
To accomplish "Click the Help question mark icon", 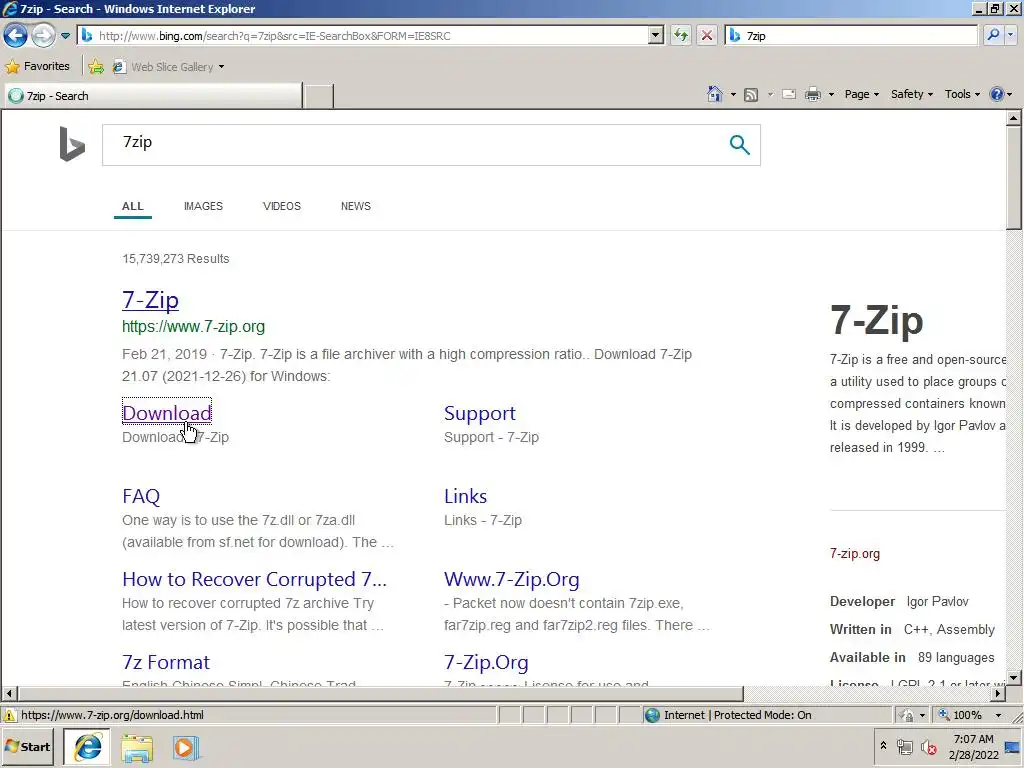I will click(x=997, y=94).
